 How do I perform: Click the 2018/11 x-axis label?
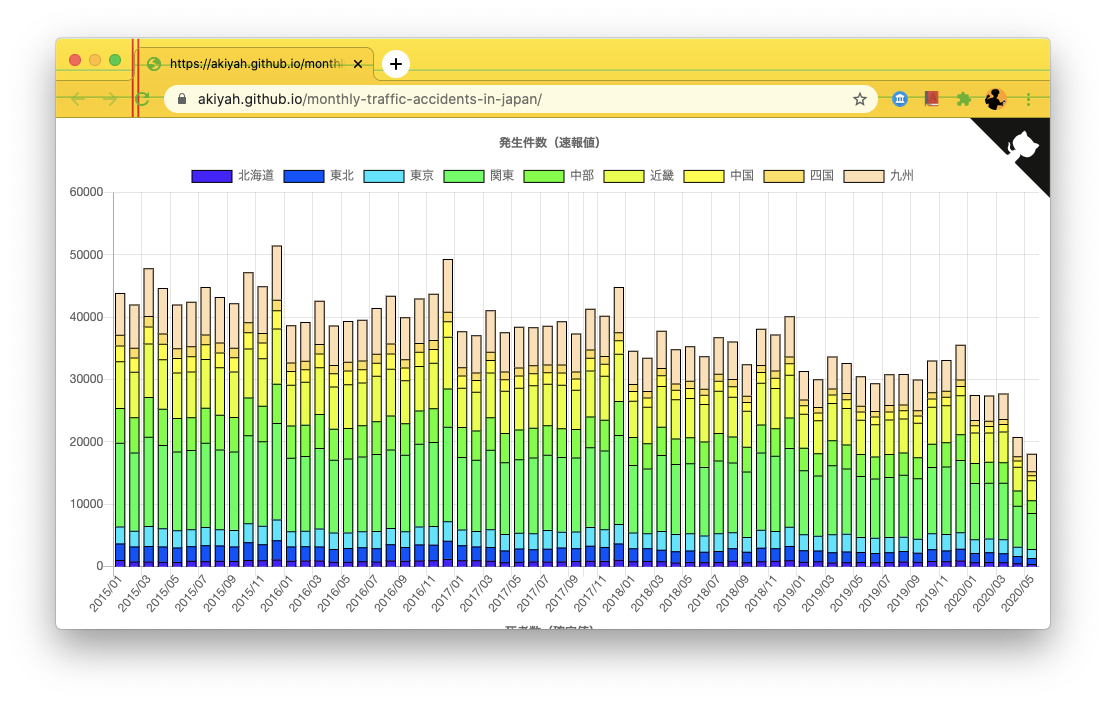tap(761, 593)
